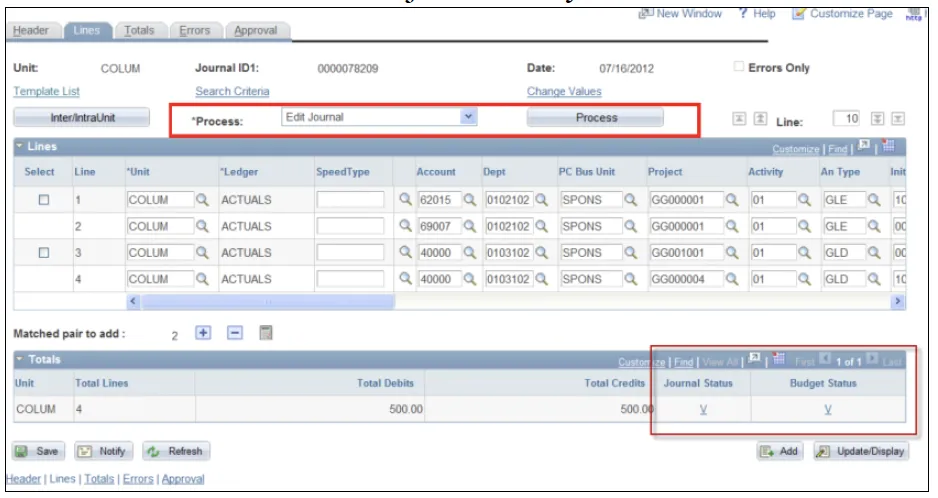This screenshot has width=938, height=498.
Task: Click SpeedType field in line 3
Action: (x=351, y=253)
